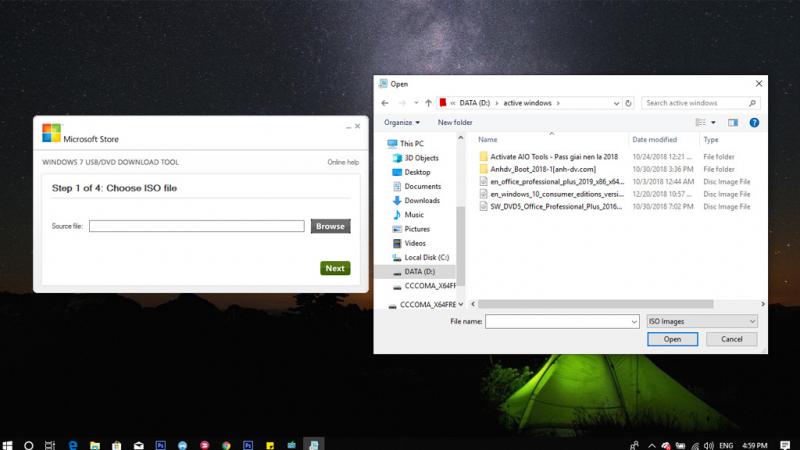Click the Windows Start button
Screen dimensions: 800x450
point(8,442)
